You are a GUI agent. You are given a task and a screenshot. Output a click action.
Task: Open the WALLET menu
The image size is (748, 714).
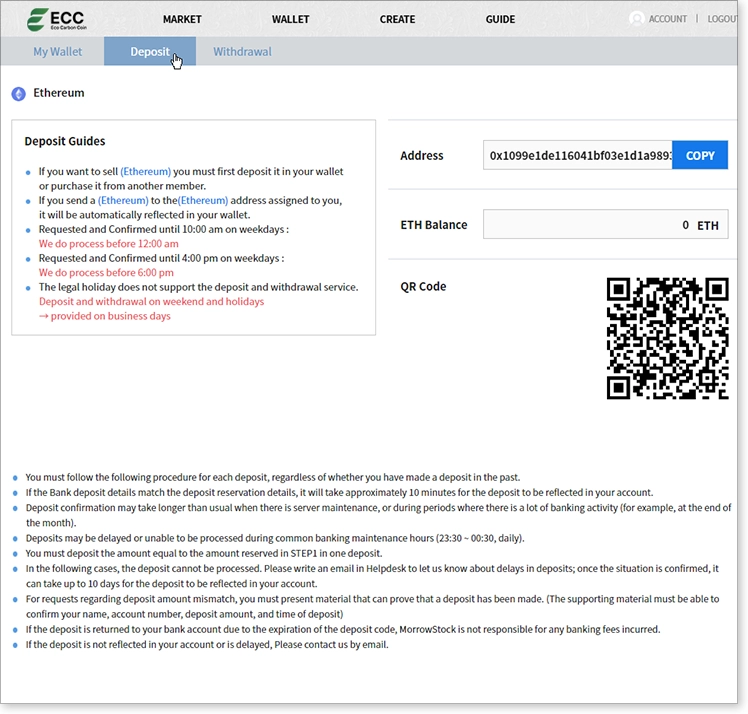[x=291, y=20]
